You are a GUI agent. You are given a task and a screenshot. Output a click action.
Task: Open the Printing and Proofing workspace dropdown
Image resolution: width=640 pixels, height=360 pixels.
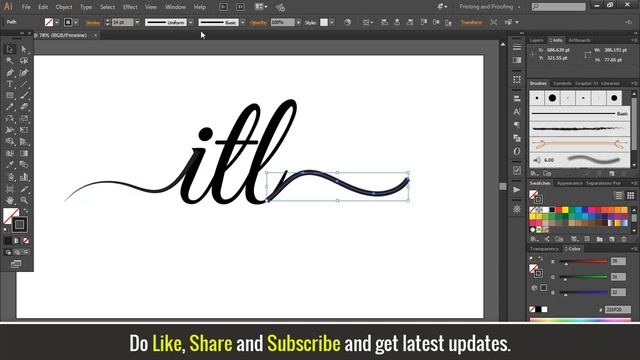tap(489, 7)
